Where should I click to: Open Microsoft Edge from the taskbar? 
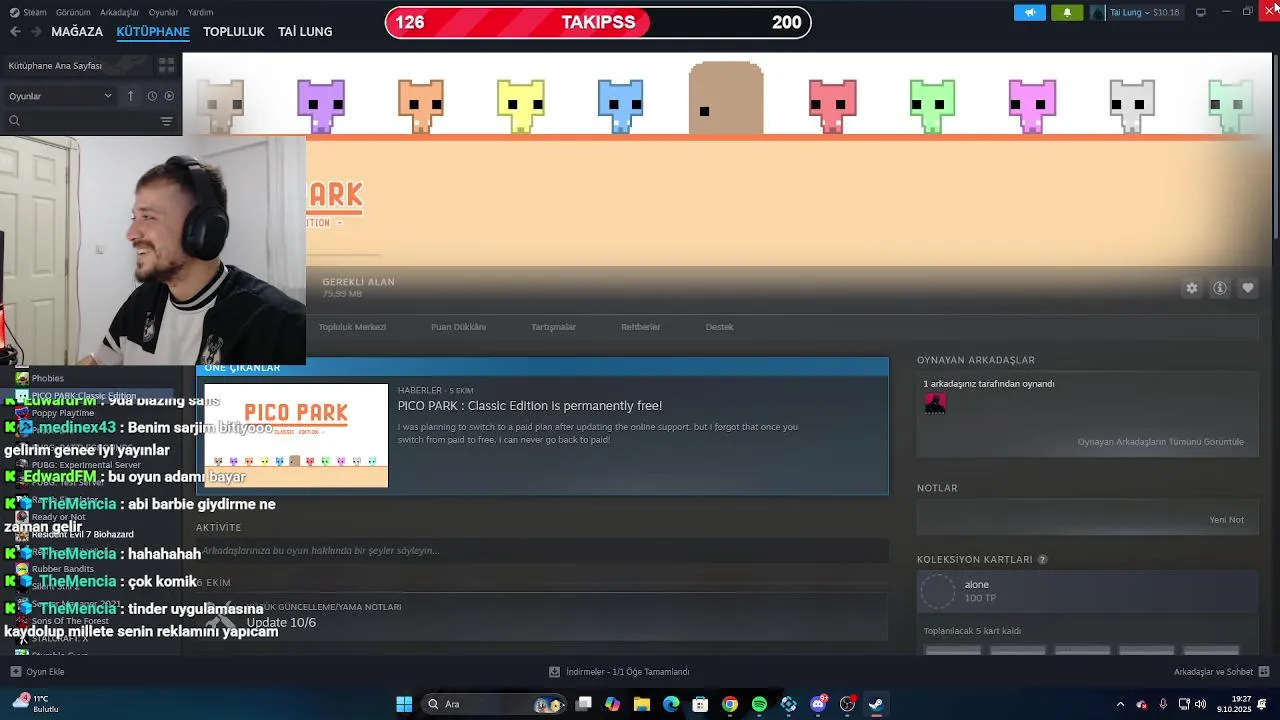click(x=671, y=704)
